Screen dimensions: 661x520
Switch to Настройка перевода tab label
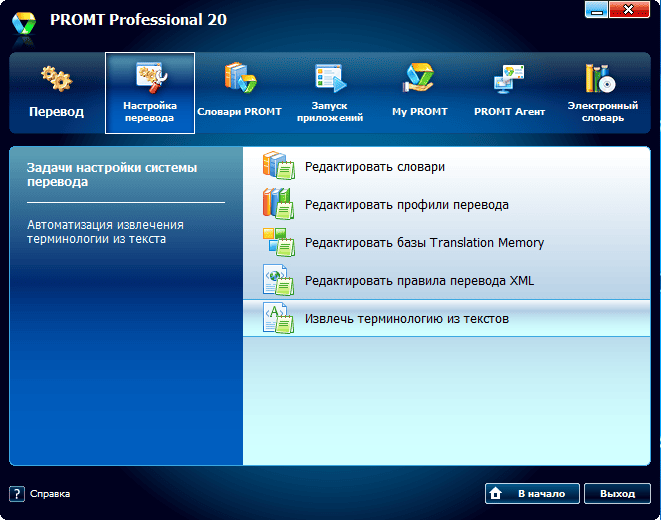pos(150,112)
